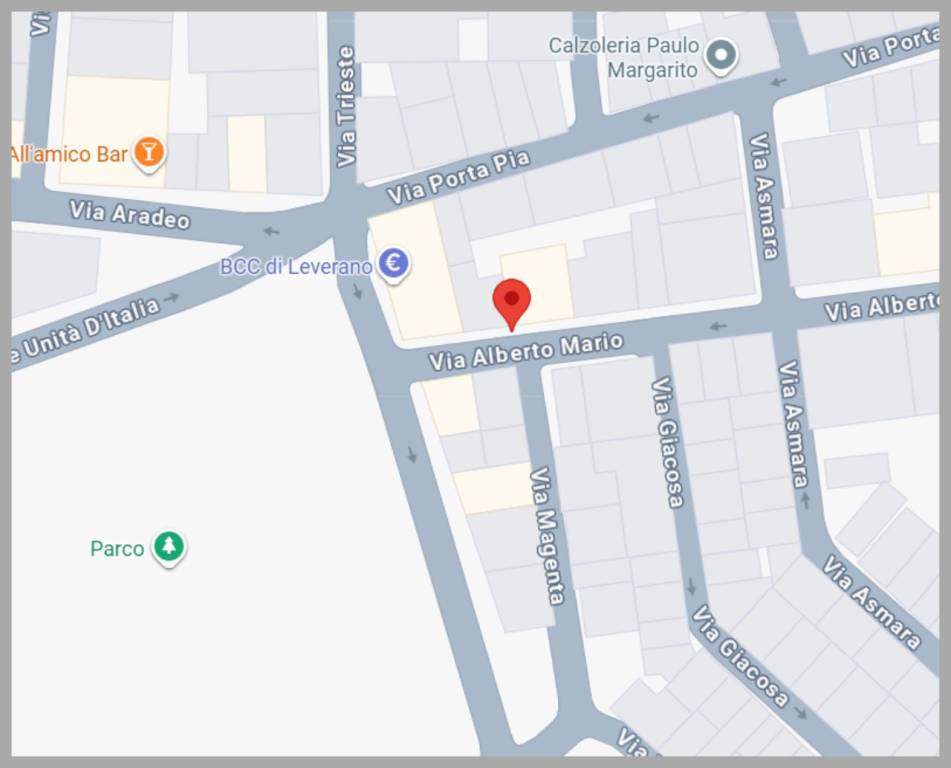Click the upward arrow on Via Asmara
This screenshot has width=951, height=768.
click(x=806, y=500)
